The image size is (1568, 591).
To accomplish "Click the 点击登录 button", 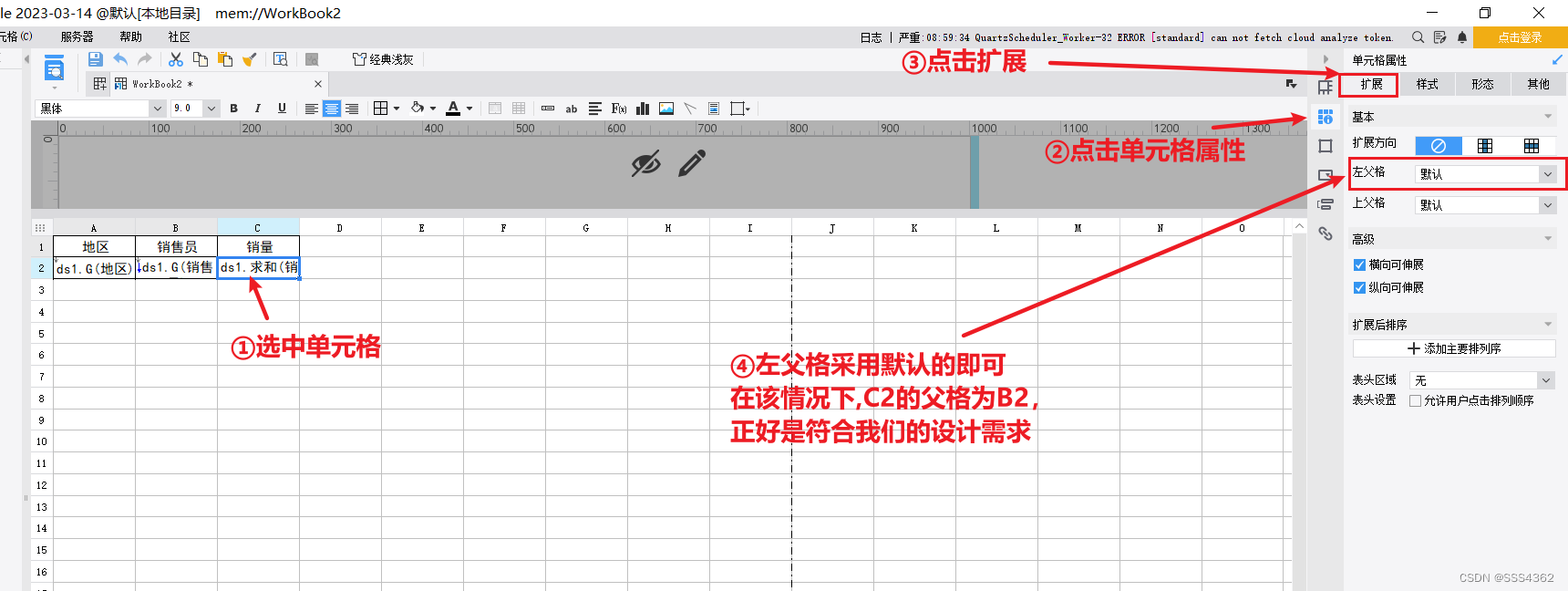I will pyautogui.click(x=1520, y=37).
